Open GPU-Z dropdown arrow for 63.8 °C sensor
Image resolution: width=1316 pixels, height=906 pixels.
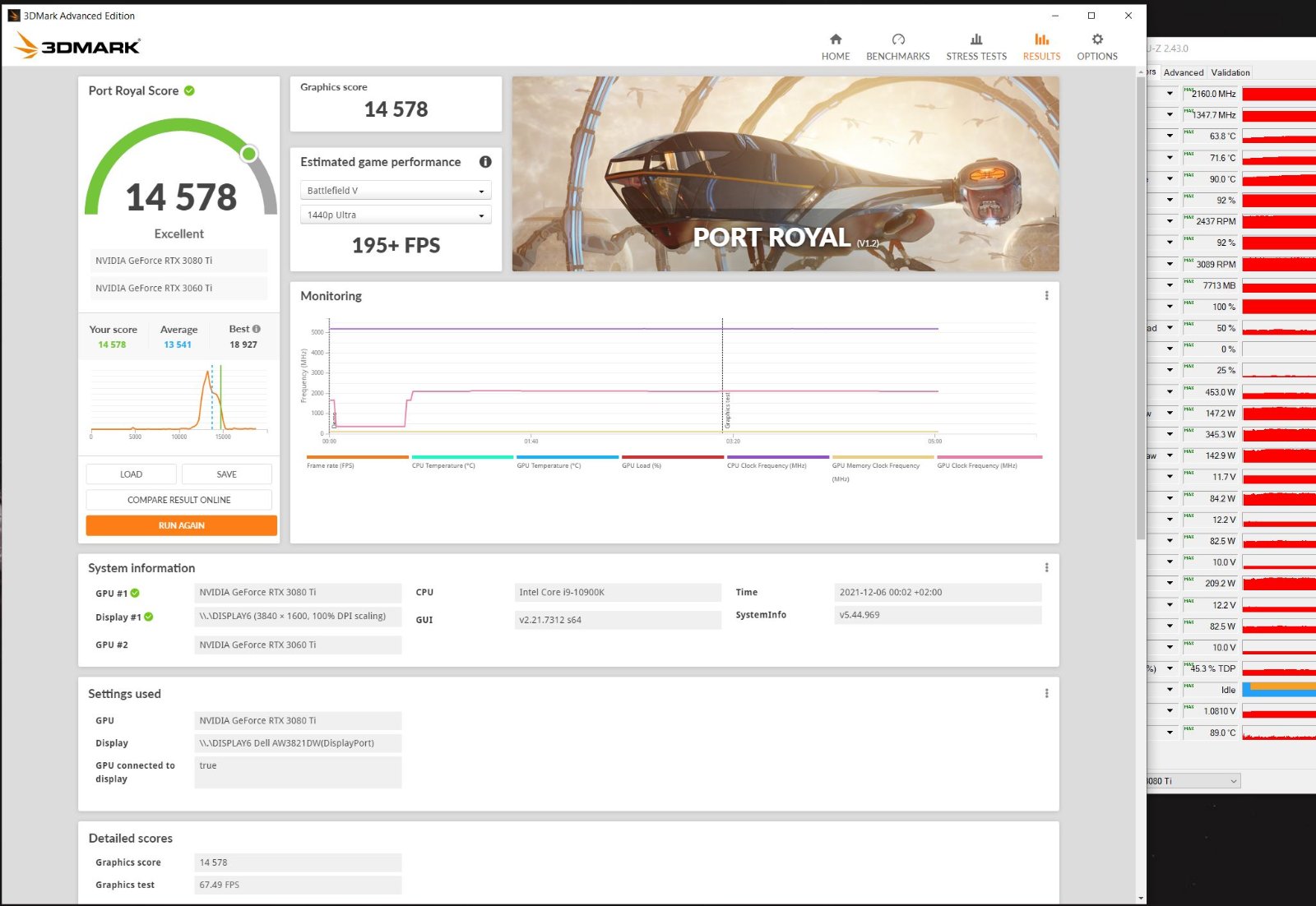(x=1170, y=136)
